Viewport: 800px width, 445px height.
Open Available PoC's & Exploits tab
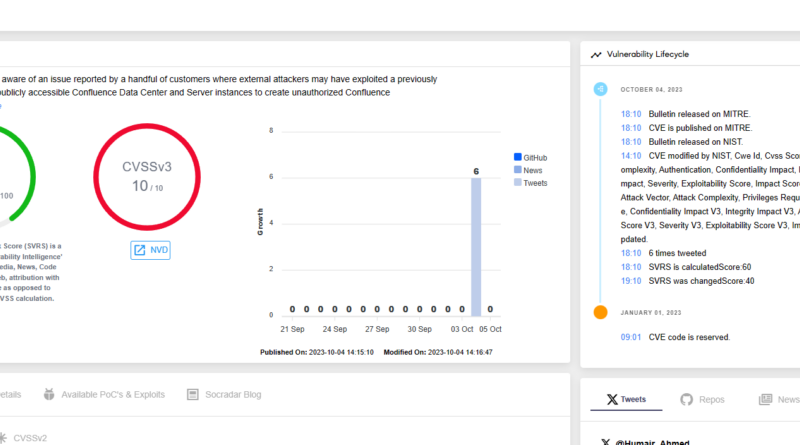pos(105,394)
